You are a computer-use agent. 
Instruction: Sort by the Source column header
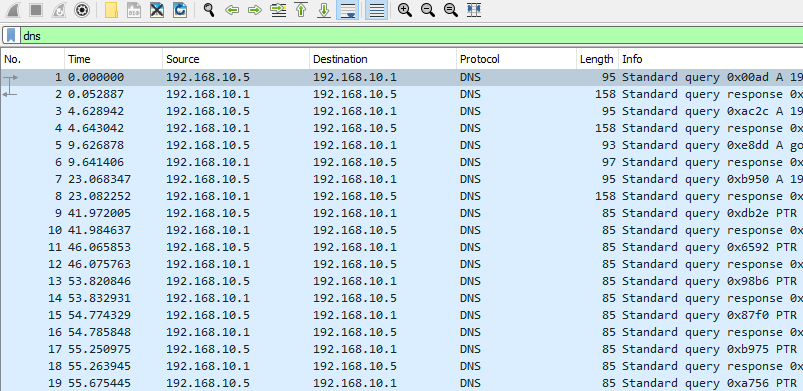coord(236,59)
